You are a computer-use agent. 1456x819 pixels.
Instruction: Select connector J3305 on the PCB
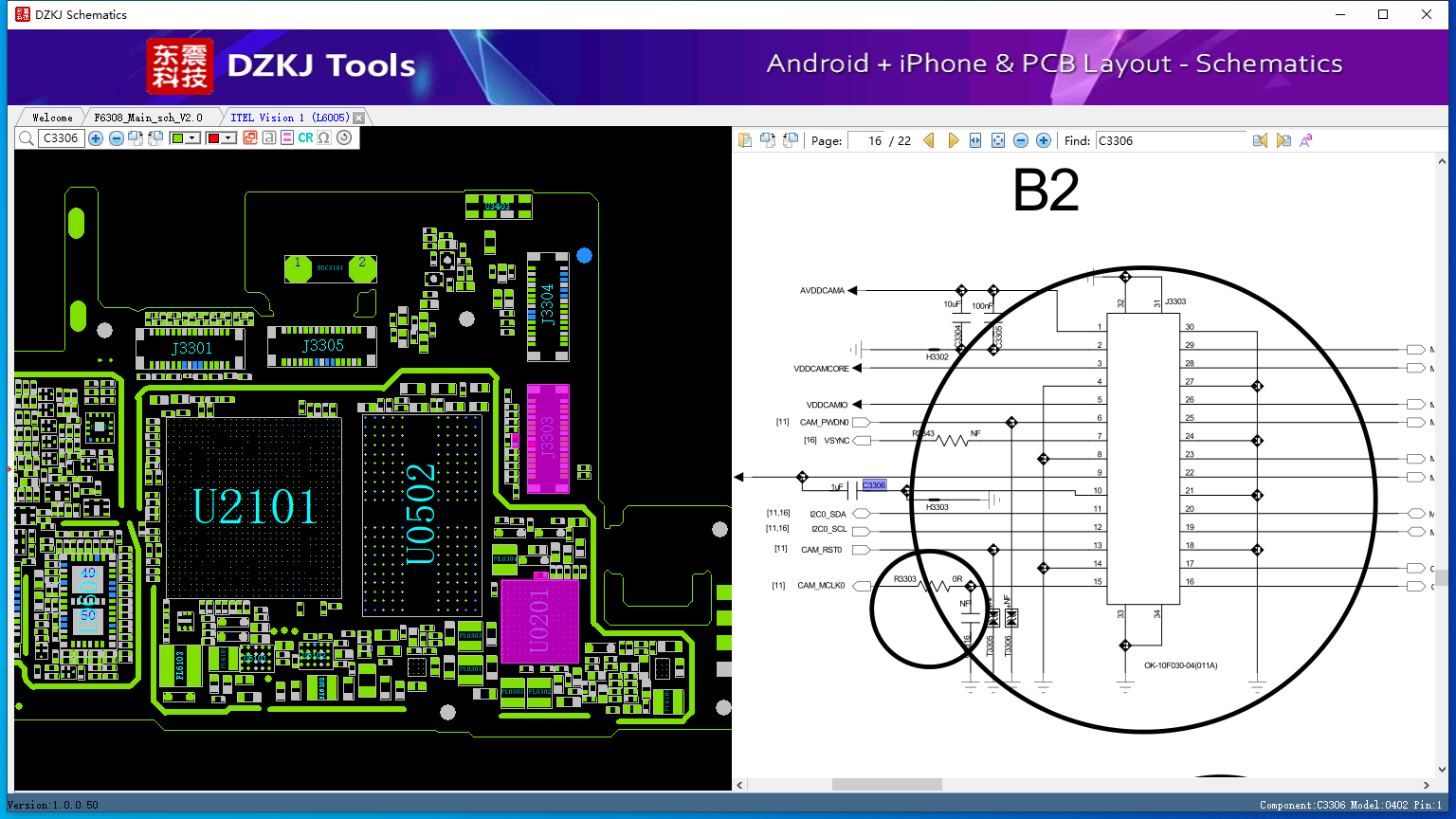coord(322,346)
